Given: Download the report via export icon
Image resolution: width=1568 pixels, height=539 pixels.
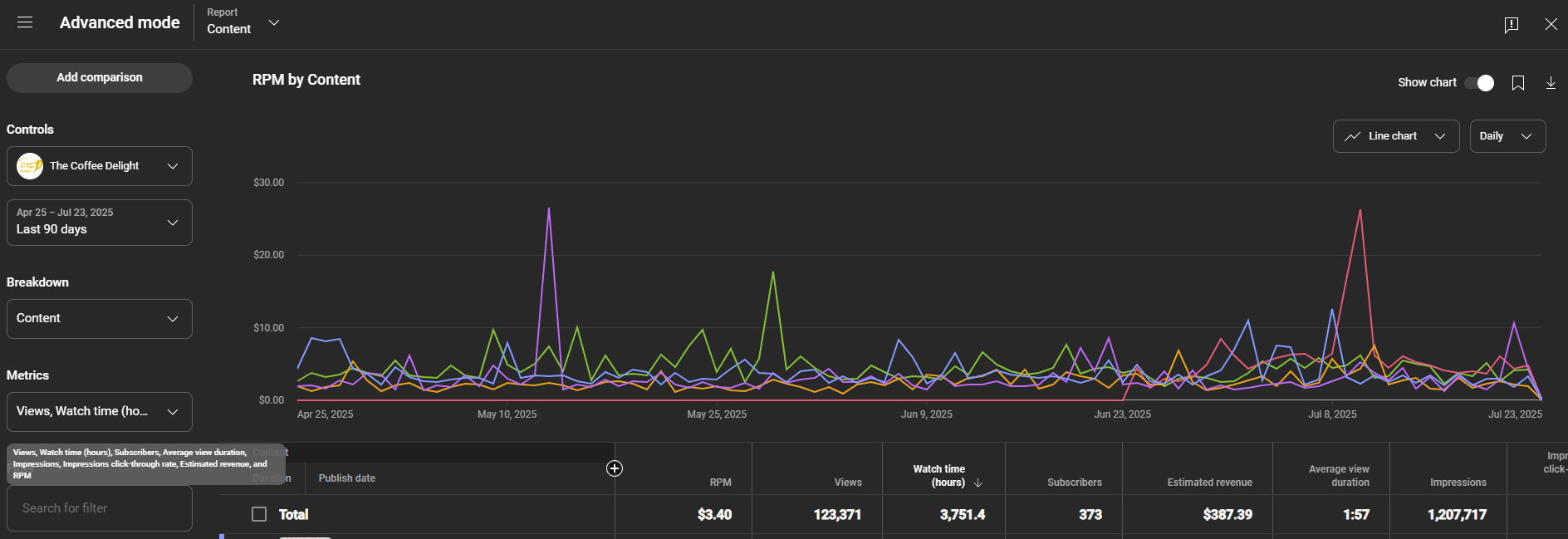Looking at the screenshot, I should point(1551,83).
